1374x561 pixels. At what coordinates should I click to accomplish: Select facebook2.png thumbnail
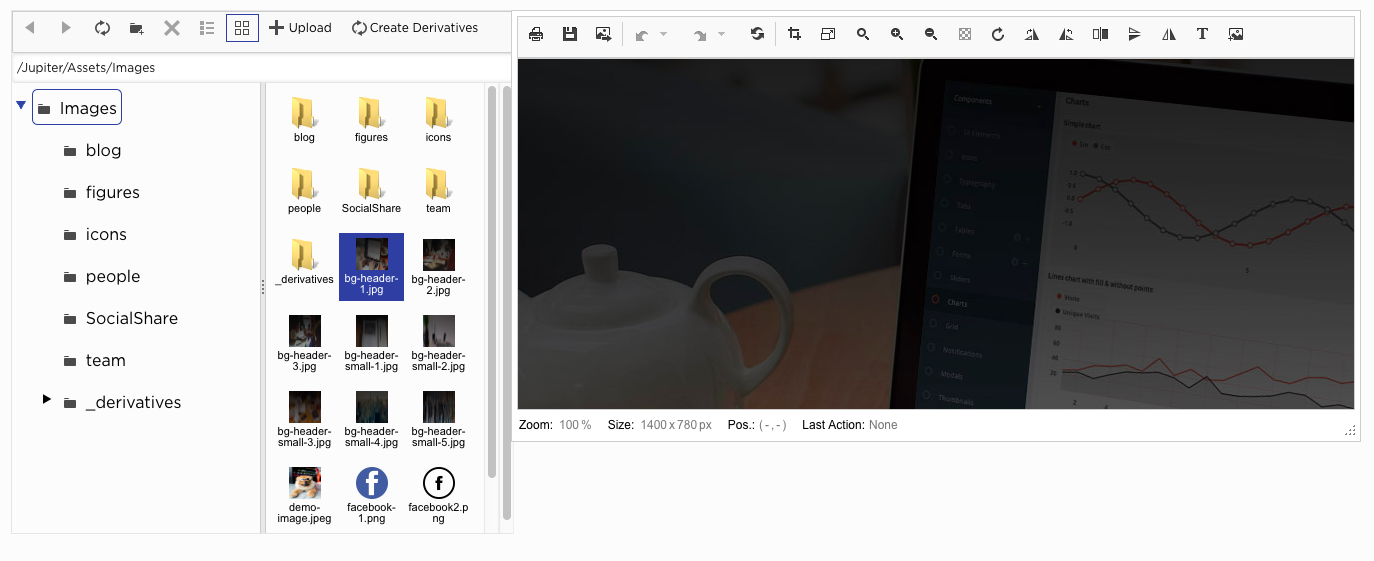tap(438, 496)
